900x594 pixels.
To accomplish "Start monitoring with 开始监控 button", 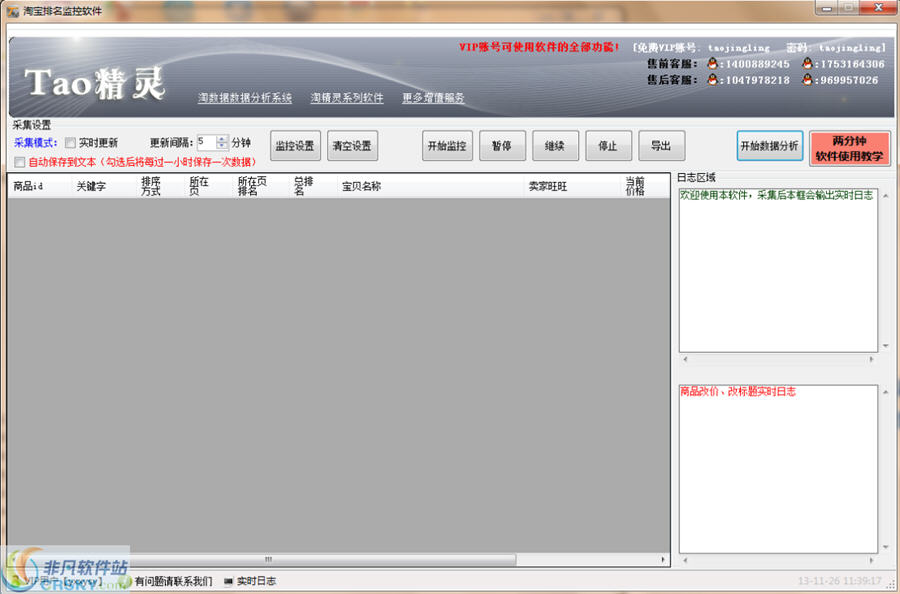I will pyautogui.click(x=447, y=146).
